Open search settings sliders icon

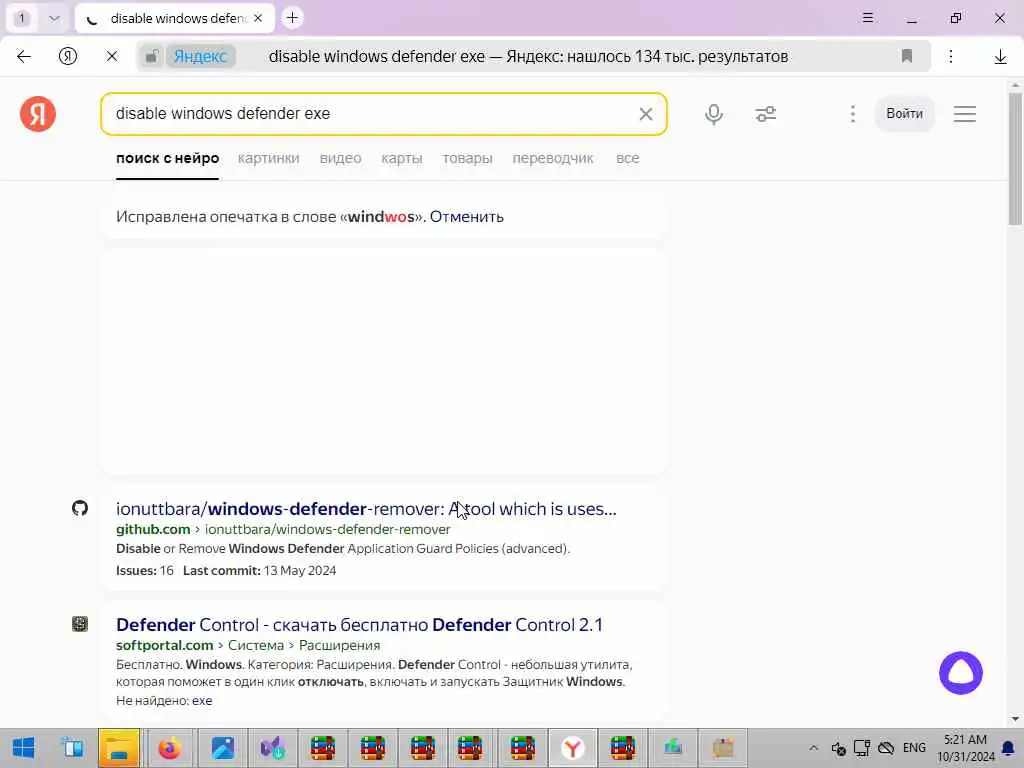(x=766, y=114)
